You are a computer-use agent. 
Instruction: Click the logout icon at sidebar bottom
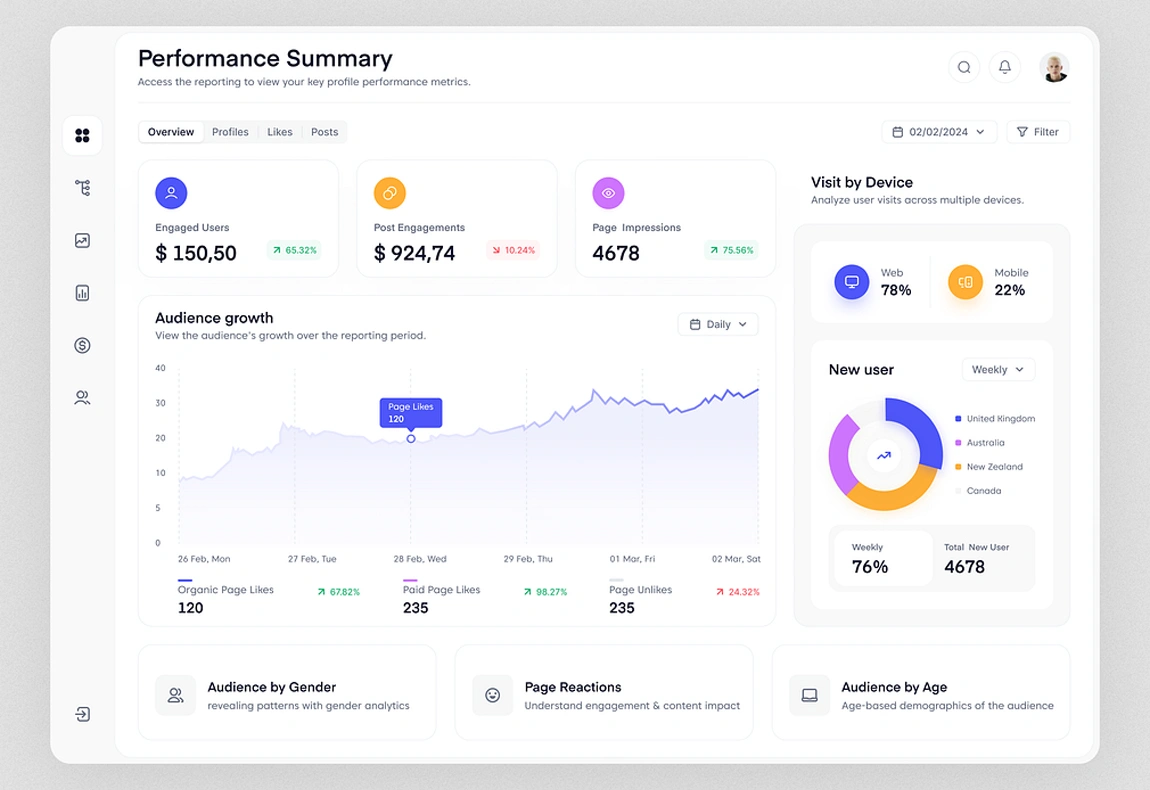(82, 714)
